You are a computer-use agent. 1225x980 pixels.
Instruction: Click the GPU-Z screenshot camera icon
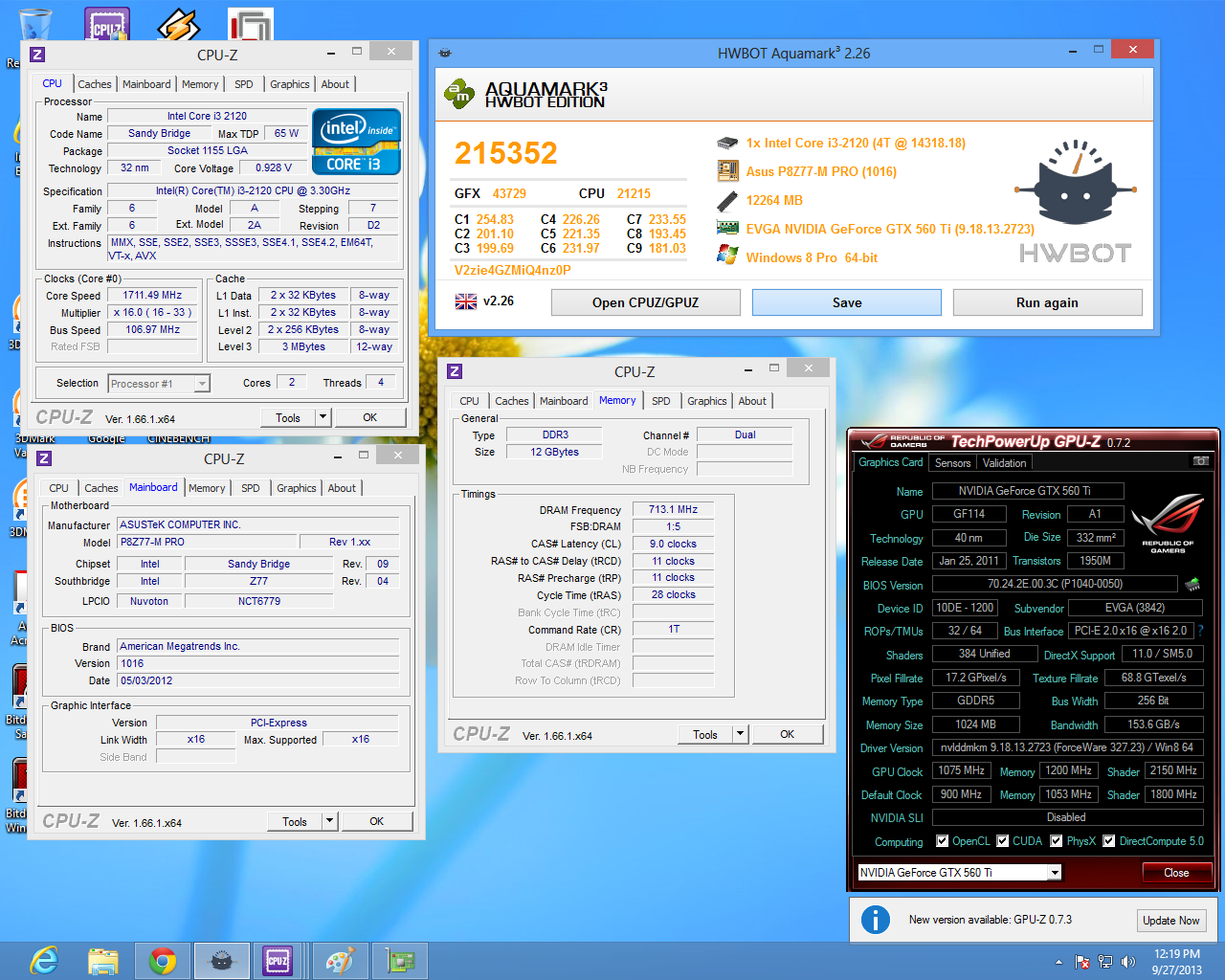[1200, 461]
